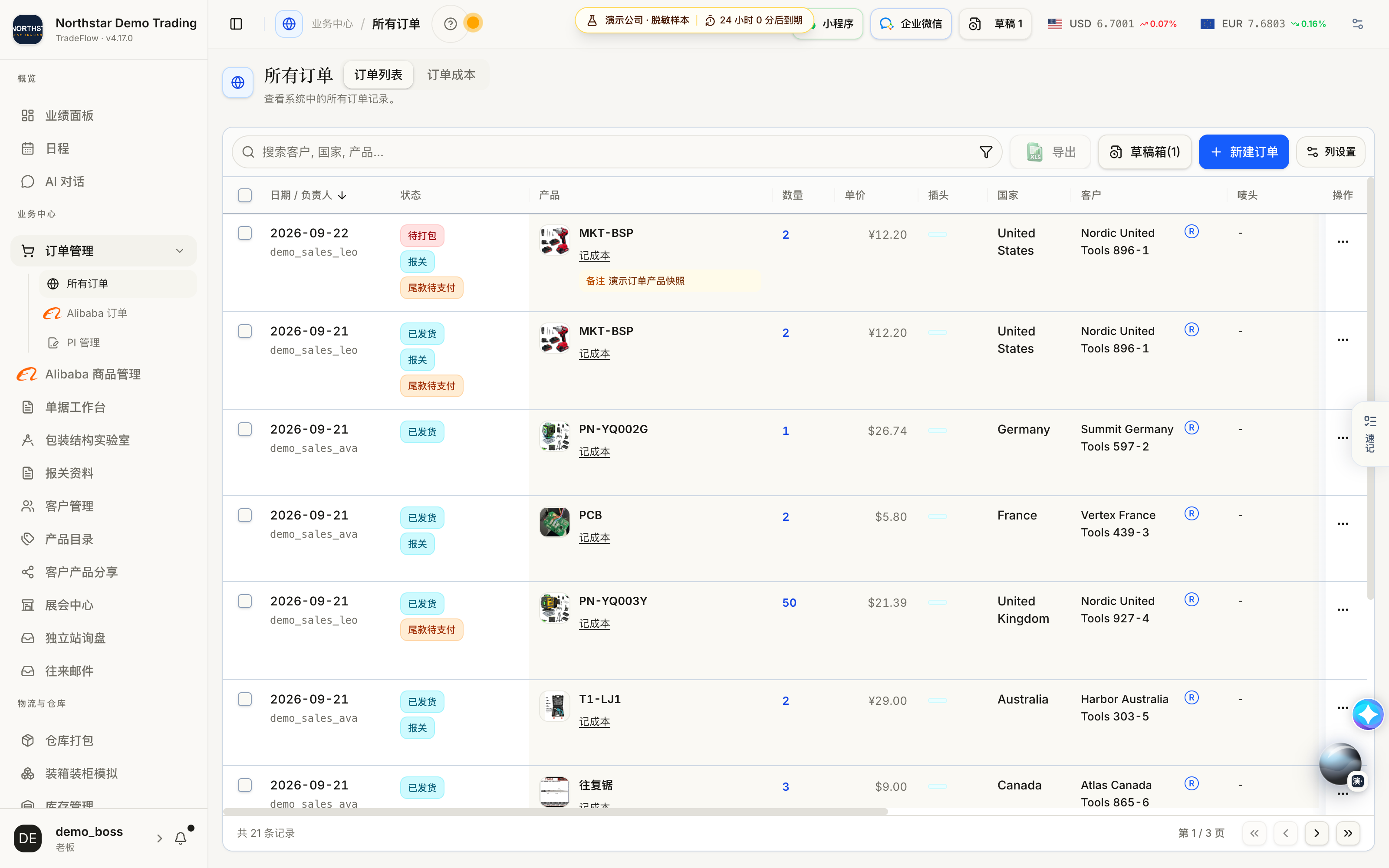Open the PCB product thumbnail
Viewport: 1389px width, 868px height.
coord(554,522)
